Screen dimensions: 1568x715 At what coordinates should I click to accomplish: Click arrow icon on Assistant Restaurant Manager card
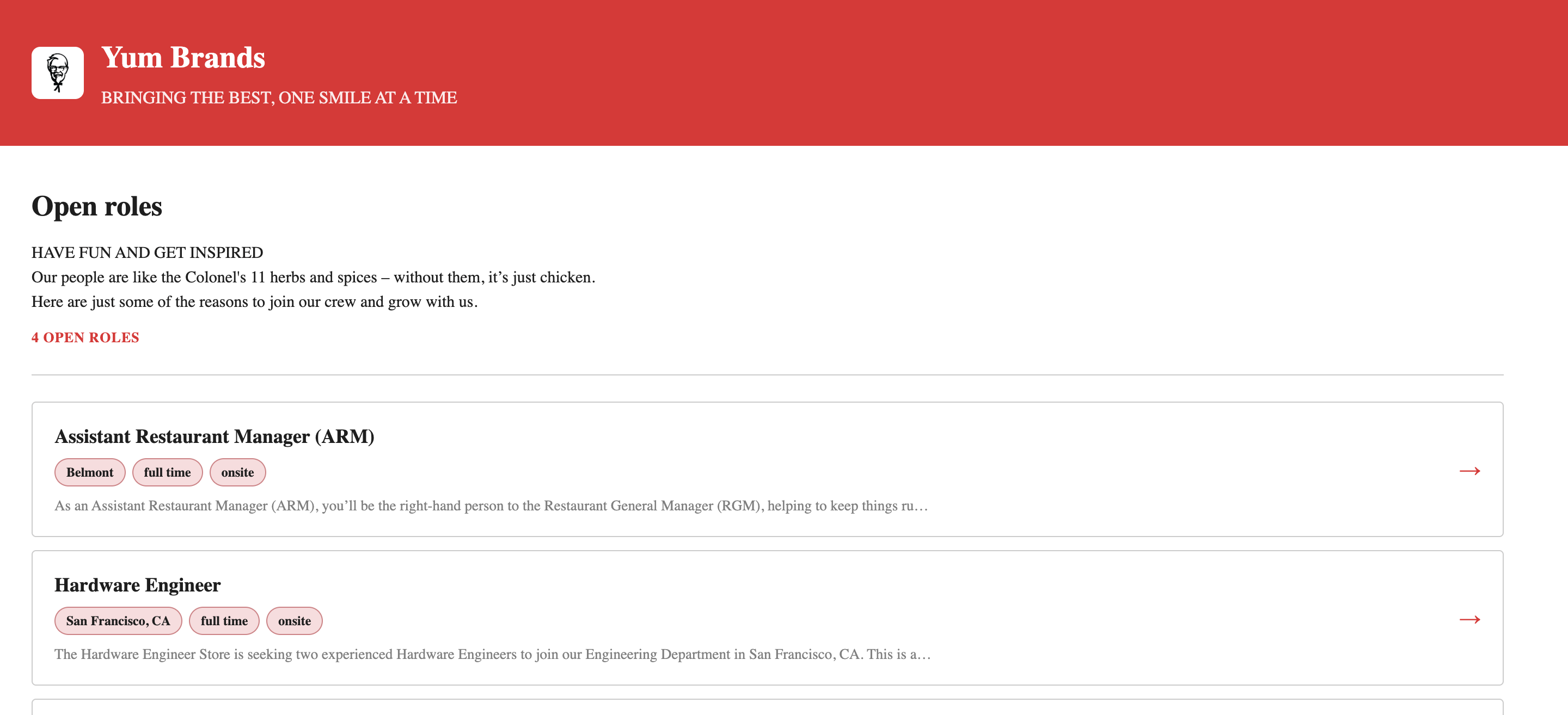point(1469,470)
